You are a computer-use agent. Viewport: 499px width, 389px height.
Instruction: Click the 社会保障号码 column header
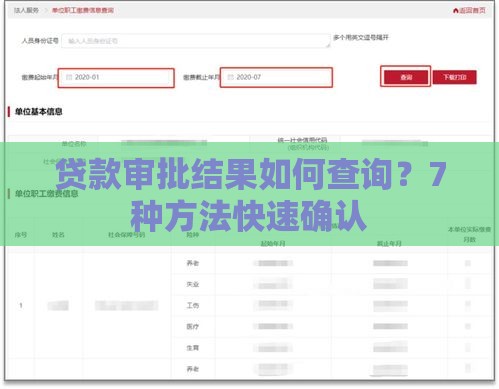click(126, 235)
